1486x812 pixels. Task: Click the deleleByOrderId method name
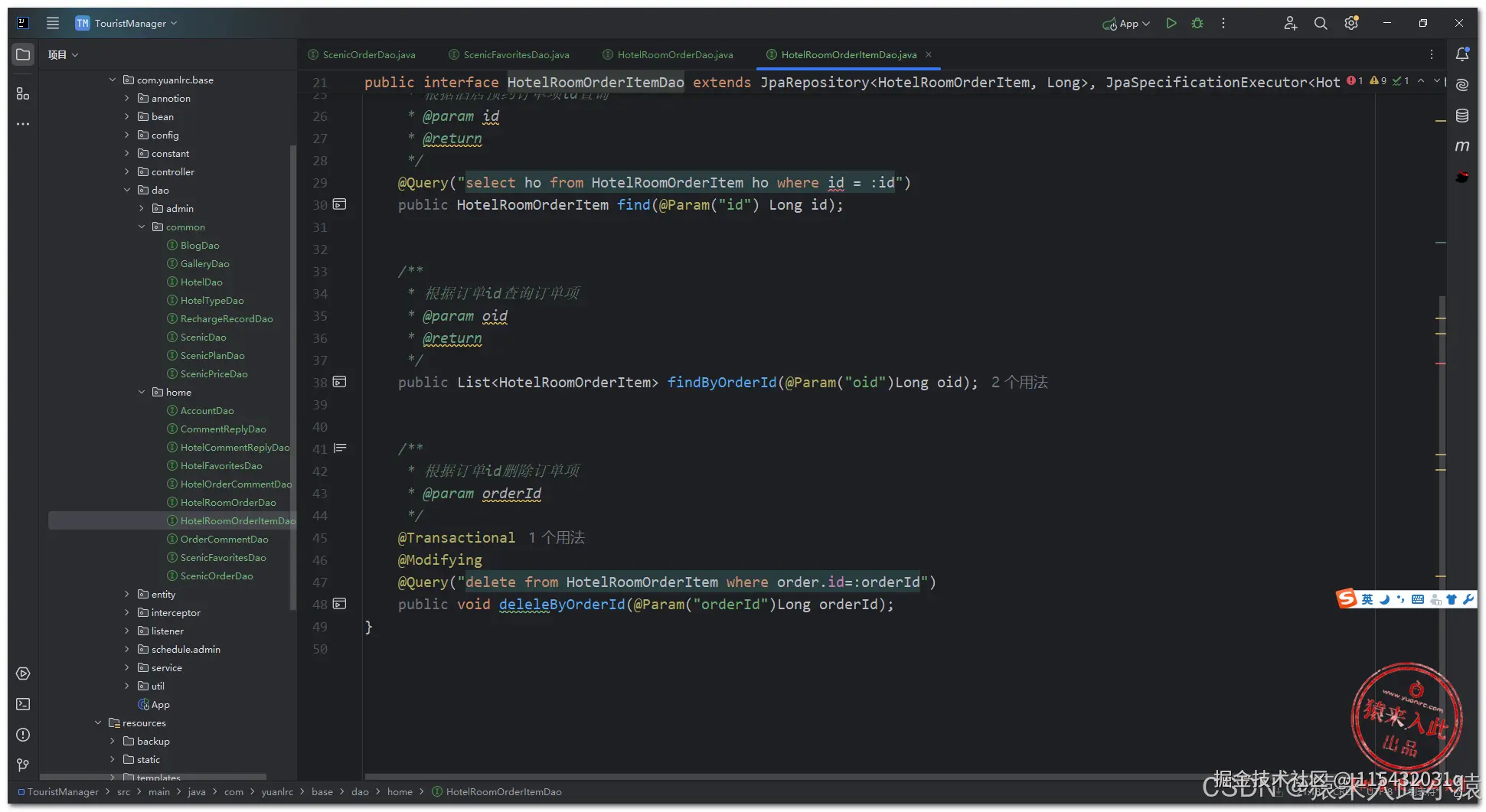pos(562,604)
